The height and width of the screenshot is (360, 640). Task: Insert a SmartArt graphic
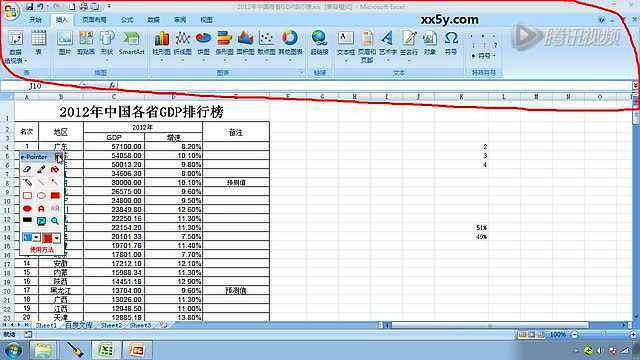point(131,42)
